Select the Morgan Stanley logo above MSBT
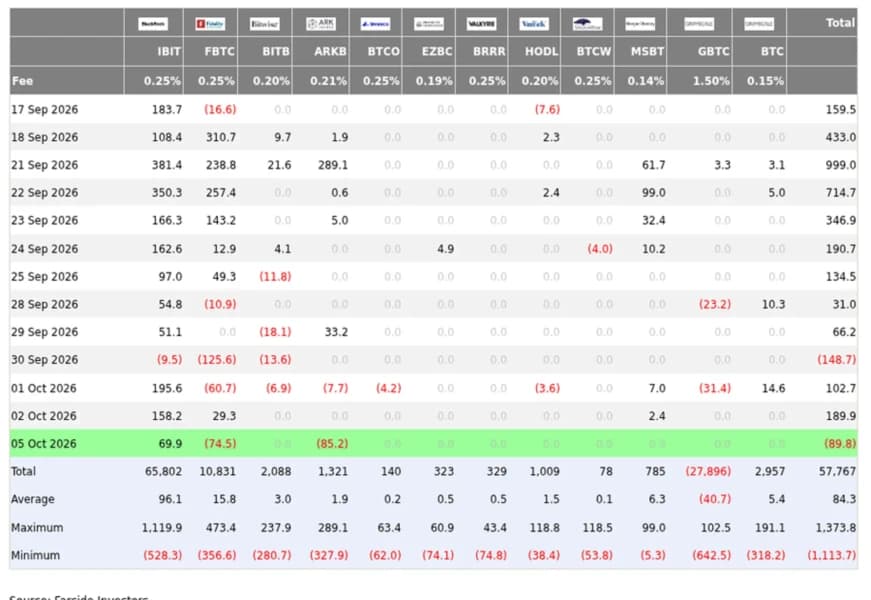Viewport: 871px width, 600px height. (640, 24)
